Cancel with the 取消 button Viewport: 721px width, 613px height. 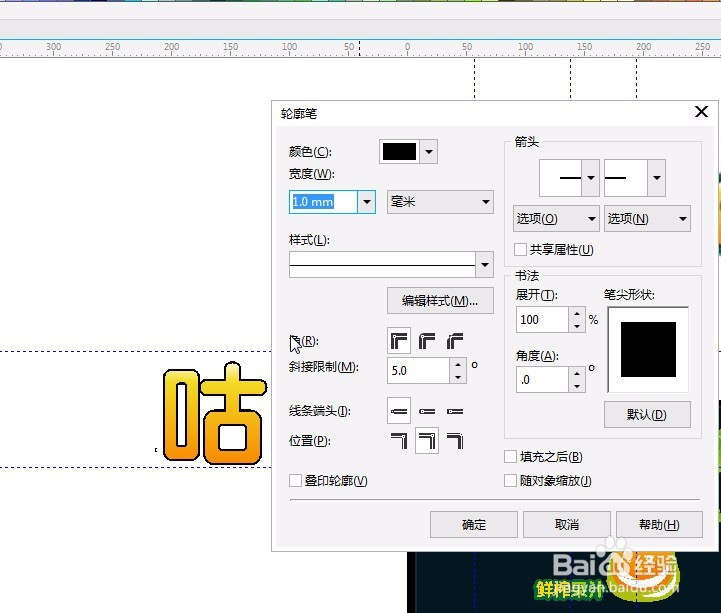[x=566, y=524]
